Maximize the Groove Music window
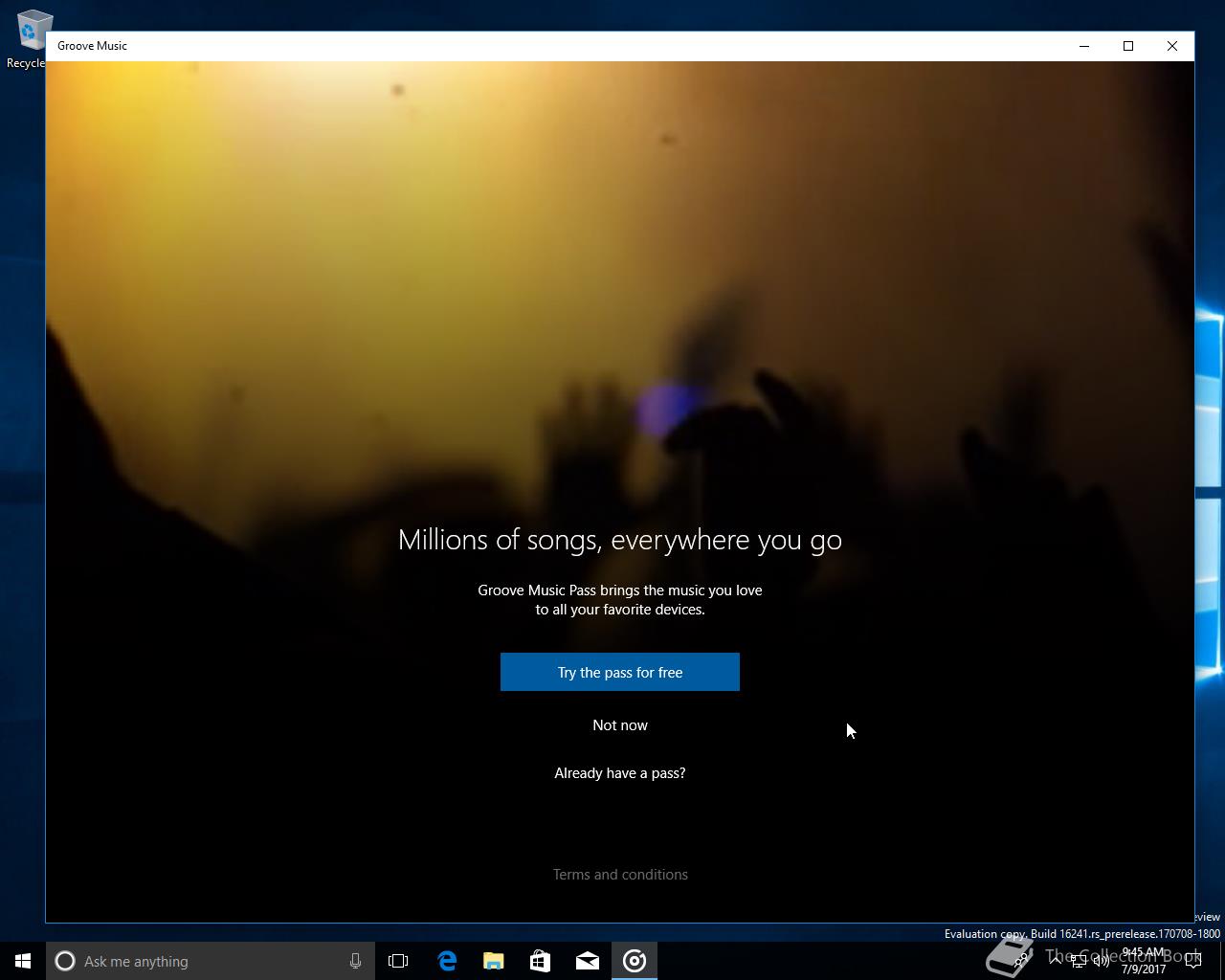This screenshot has height=980, width=1225. pos(1128,46)
